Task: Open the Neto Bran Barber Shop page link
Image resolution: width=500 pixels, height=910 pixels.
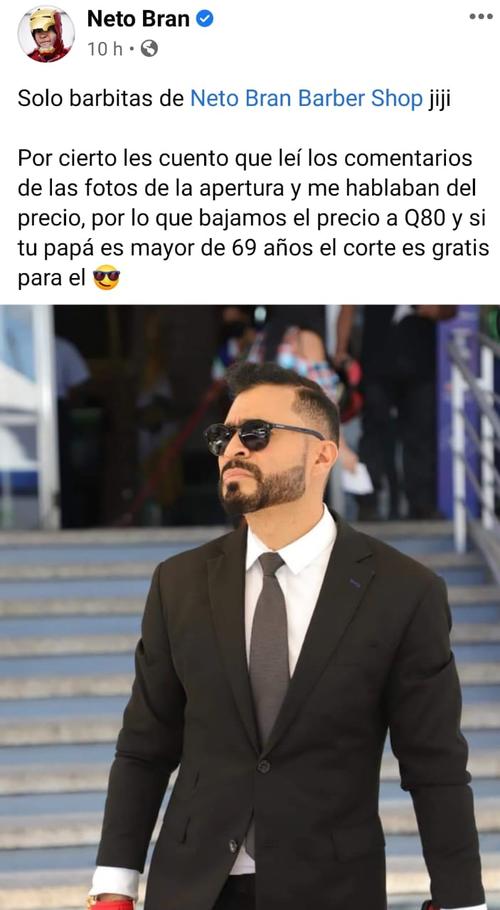Action: tap(306, 99)
